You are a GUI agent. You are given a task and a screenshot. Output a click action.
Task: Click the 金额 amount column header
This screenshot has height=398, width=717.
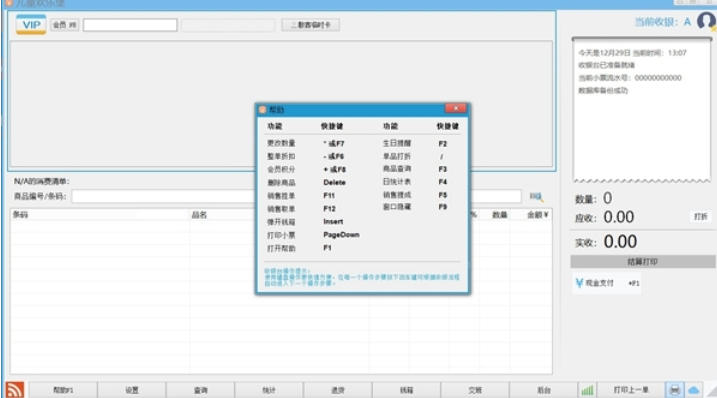click(x=537, y=215)
